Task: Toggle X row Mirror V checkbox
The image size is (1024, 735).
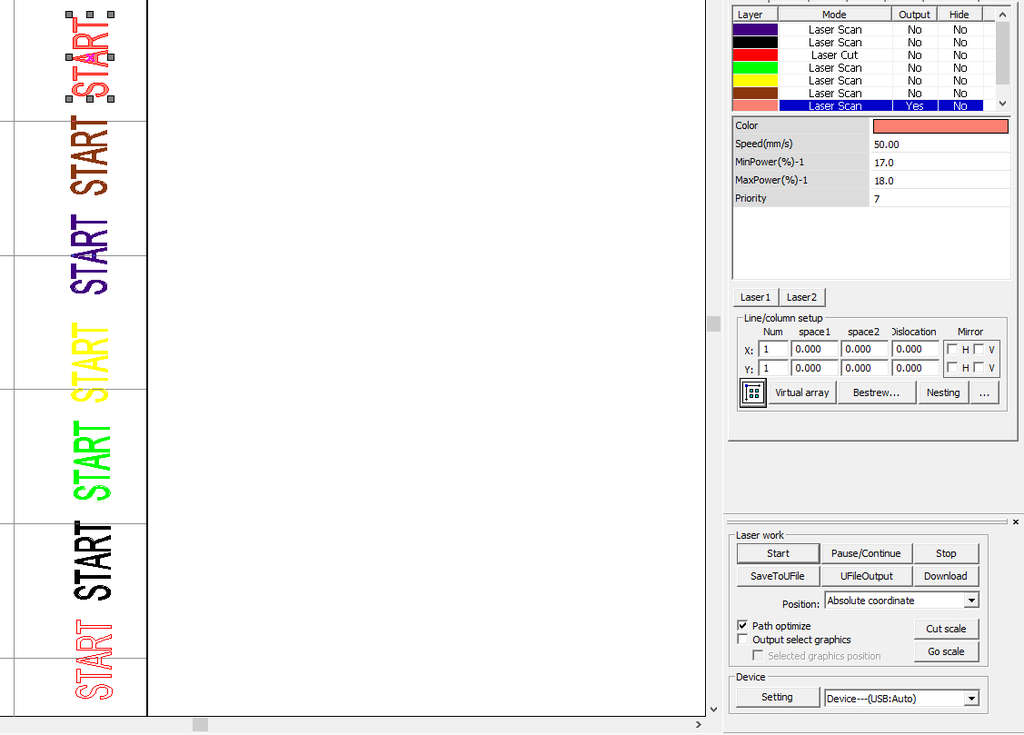Action: click(x=978, y=350)
